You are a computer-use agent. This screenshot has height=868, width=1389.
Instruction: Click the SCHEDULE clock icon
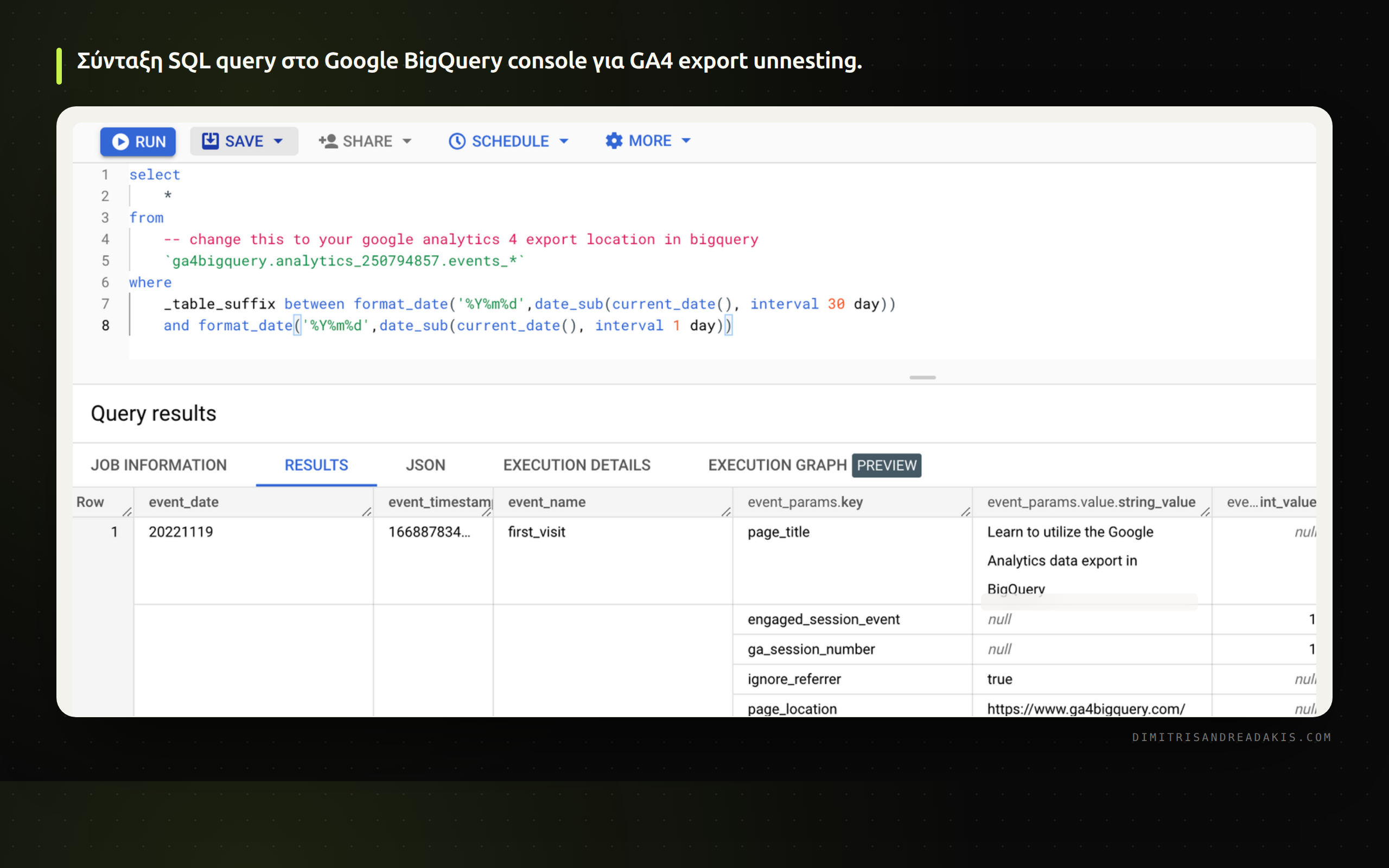pos(457,141)
